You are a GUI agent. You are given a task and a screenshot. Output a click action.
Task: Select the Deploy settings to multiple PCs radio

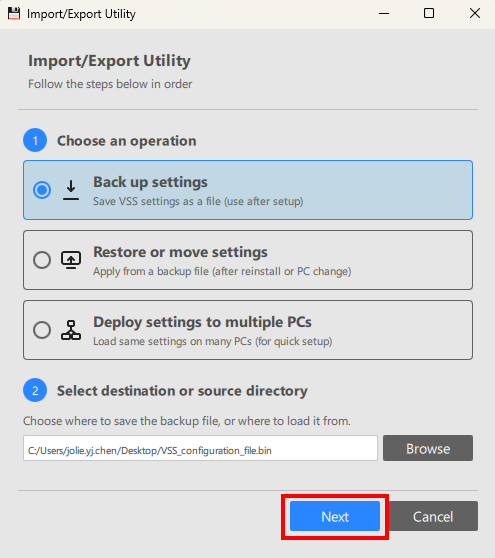[x=42, y=330]
